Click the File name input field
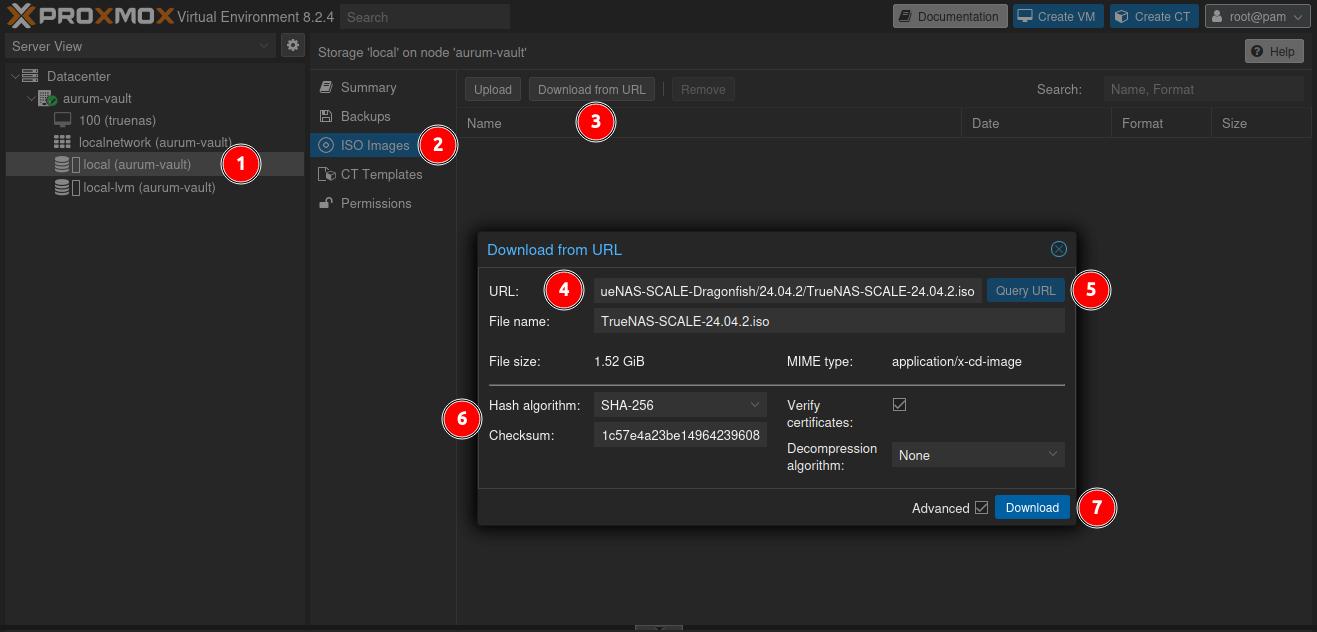The height and width of the screenshot is (632, 1317). [x=829, y=321]
